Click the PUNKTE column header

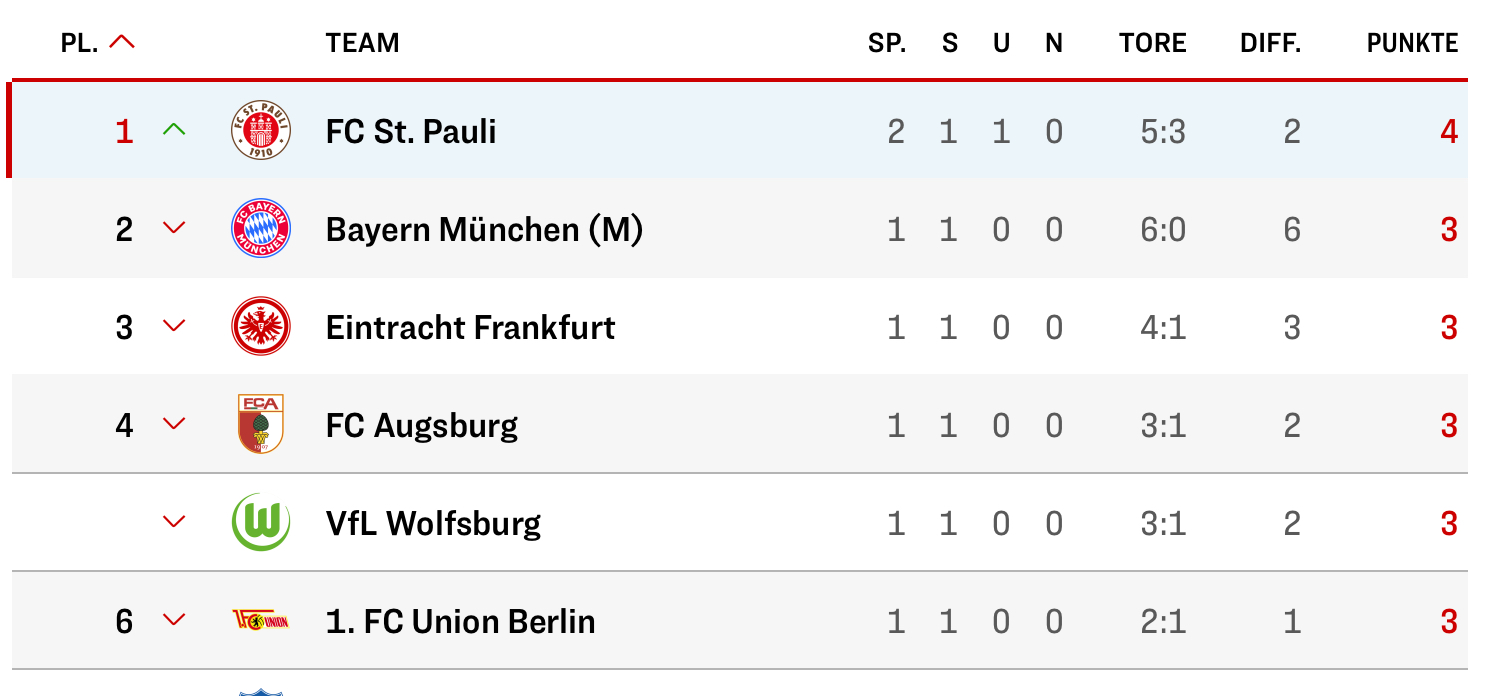click(1412, 43)
